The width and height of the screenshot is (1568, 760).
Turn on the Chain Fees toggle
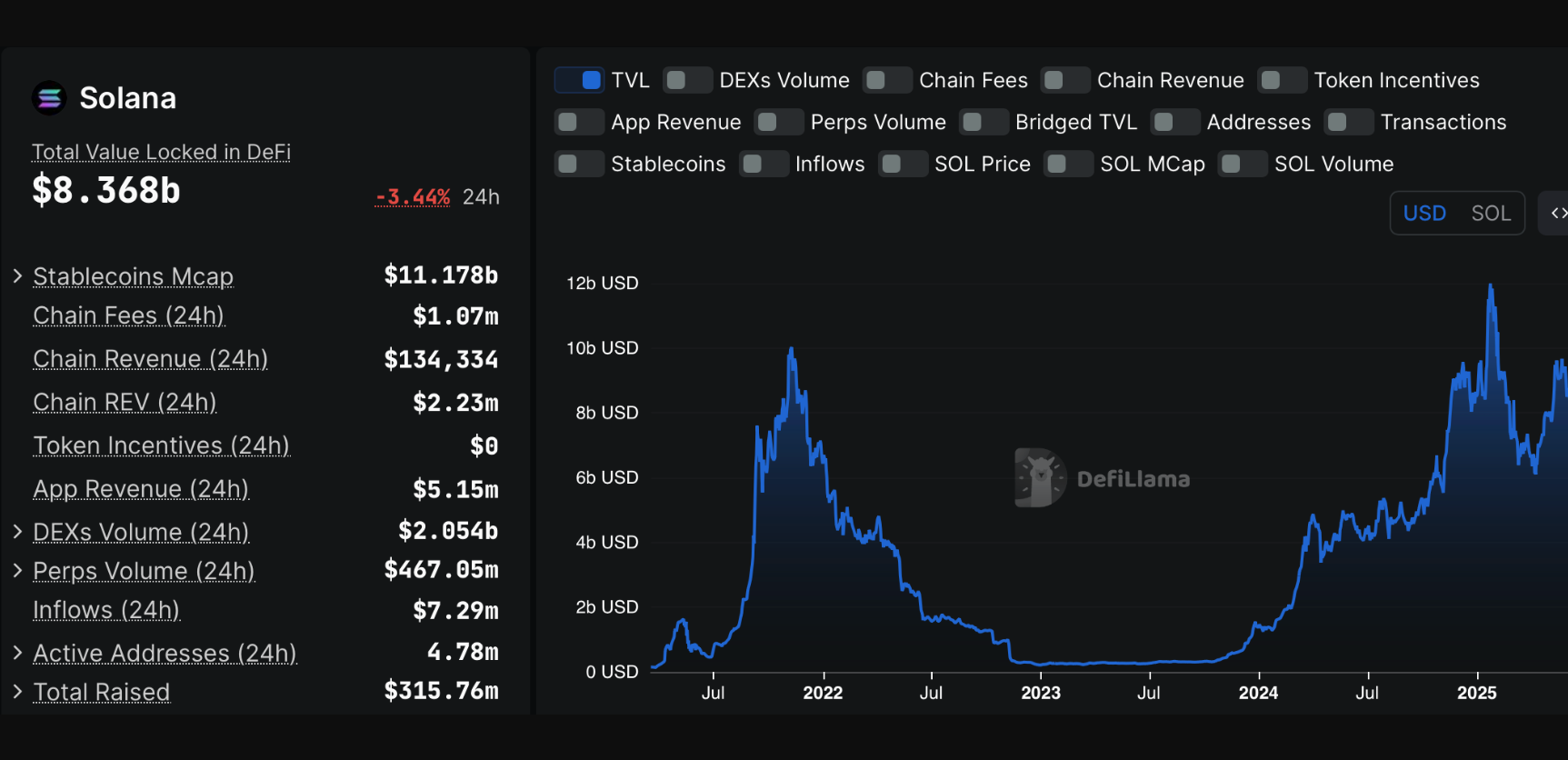pyautogui.click(x=887, y=80)
